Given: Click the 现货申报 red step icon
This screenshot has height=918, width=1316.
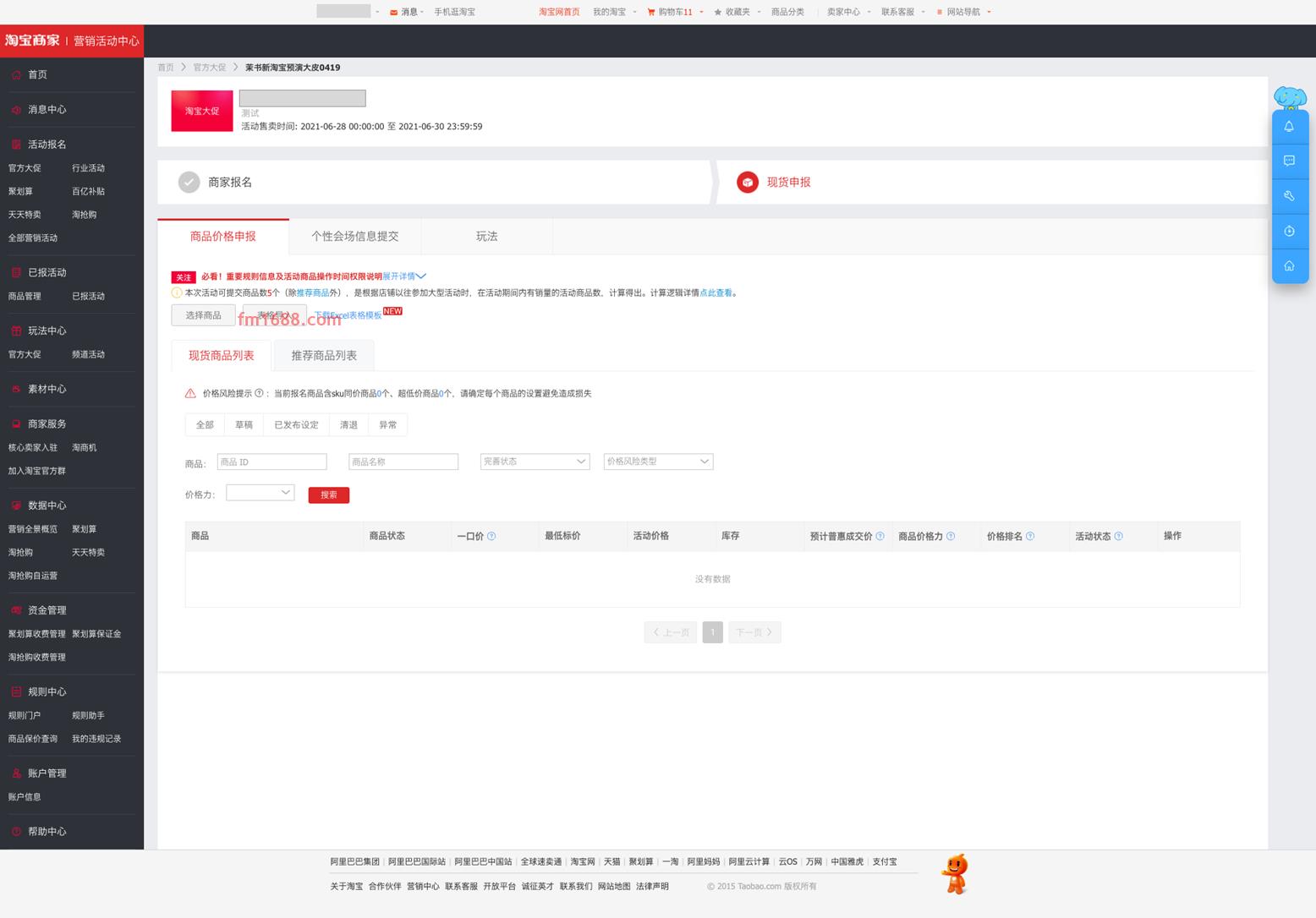Looking at the screenshot, I should coord(748,183).
